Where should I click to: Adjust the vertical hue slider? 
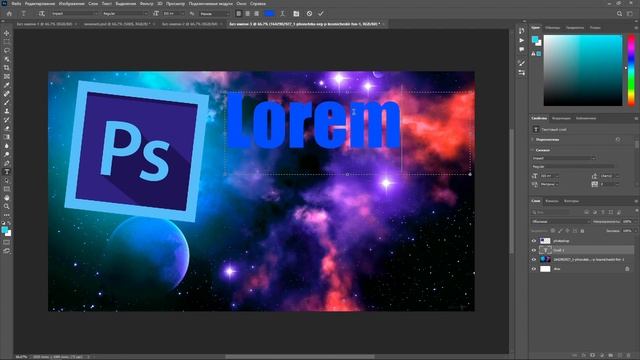(x=631, y=70)
